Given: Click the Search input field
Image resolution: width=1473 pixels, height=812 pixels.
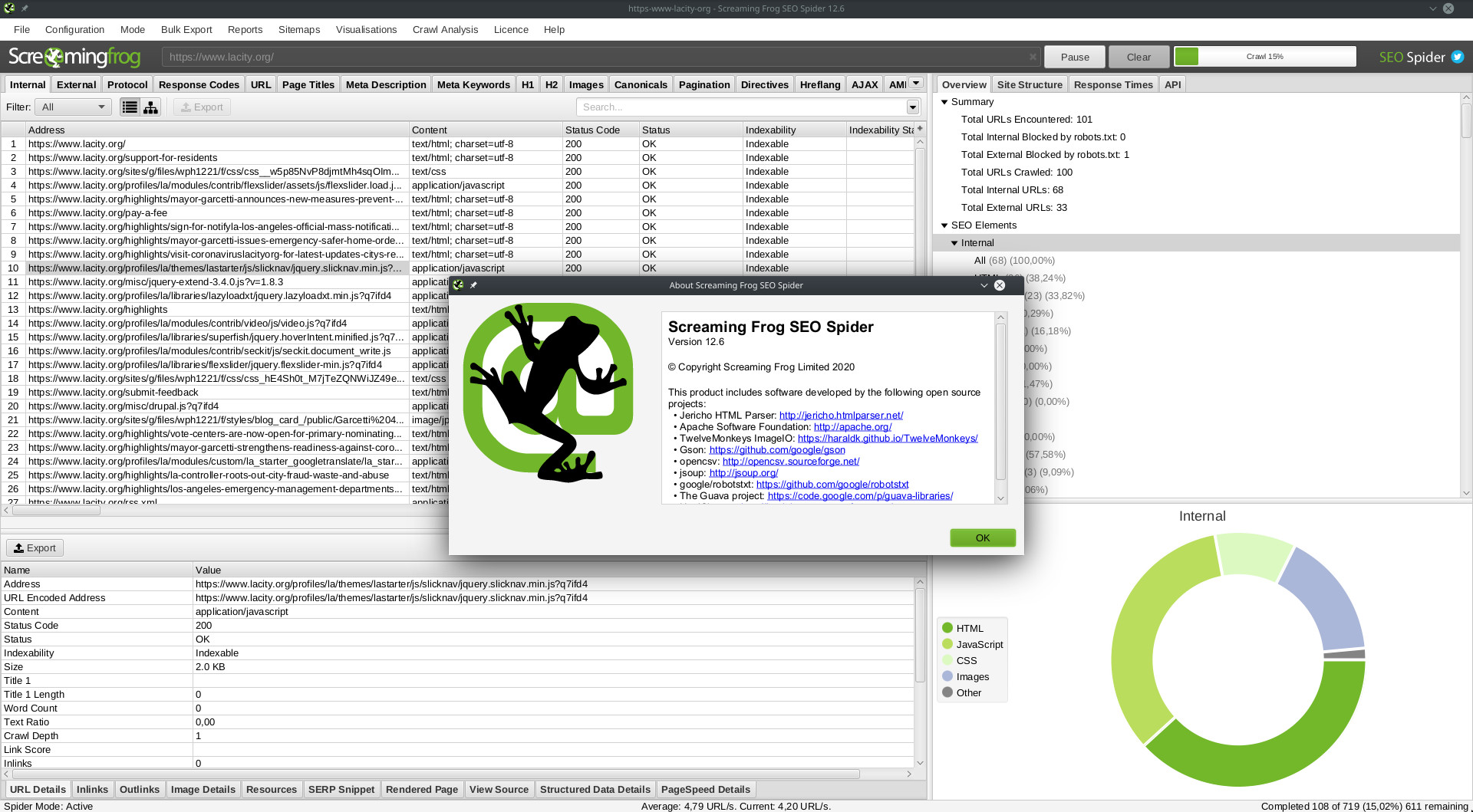Looking at the screenshot, I should [x=742, y=107].
